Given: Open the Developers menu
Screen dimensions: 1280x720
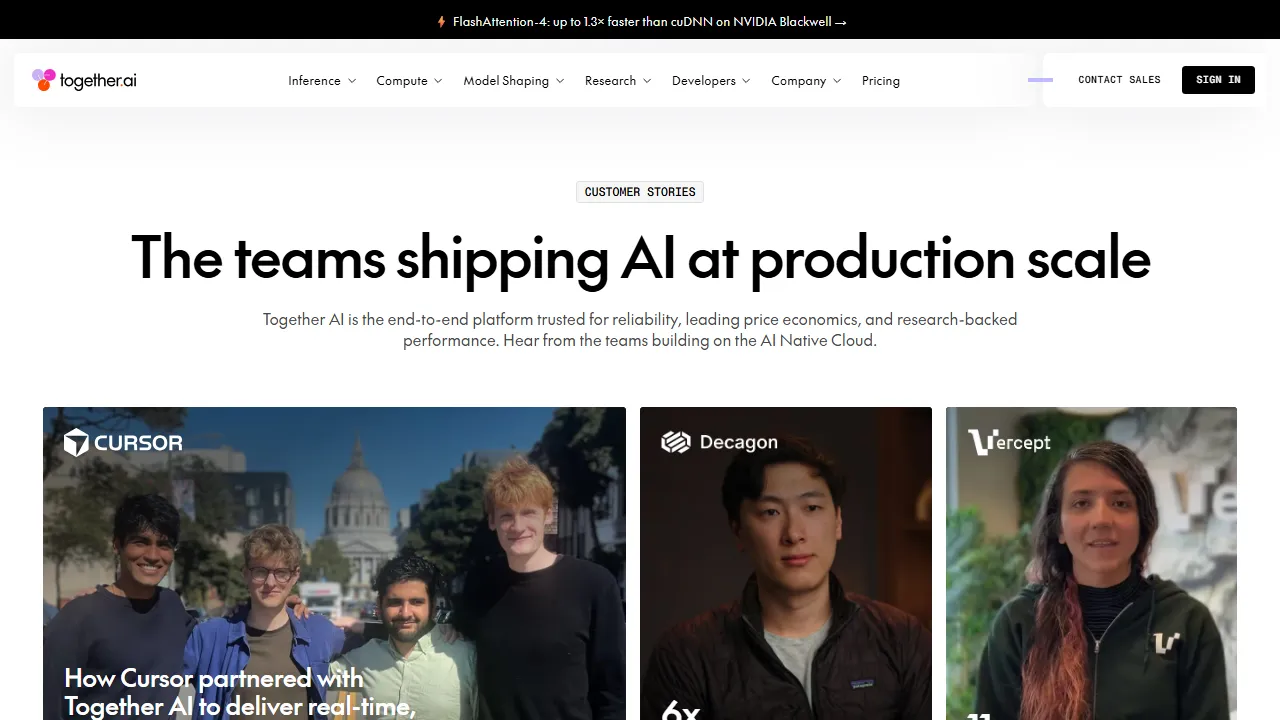Looking at the screenshot, I should point(704,81).
